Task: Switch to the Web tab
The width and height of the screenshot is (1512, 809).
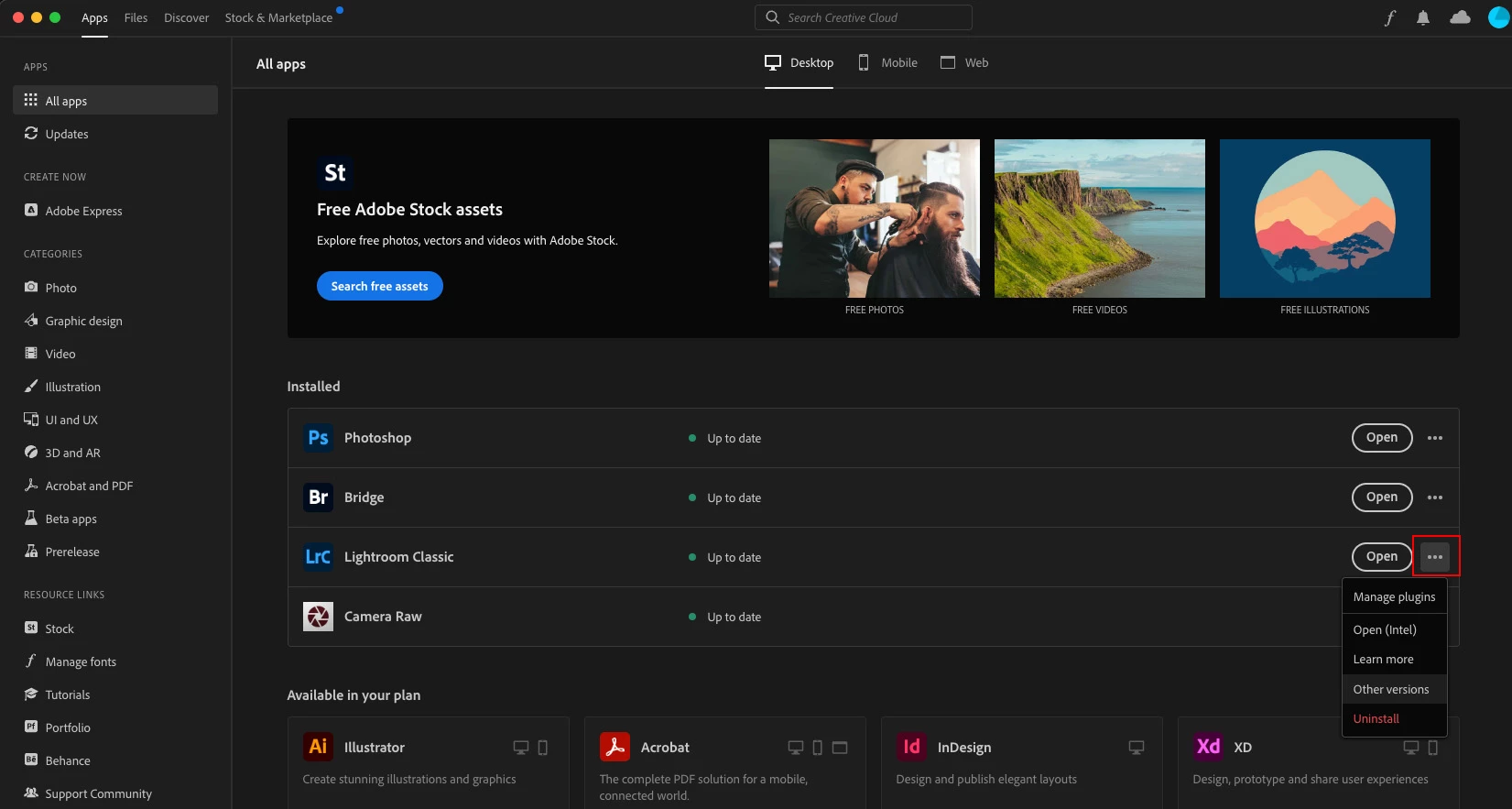Action: pyautogui.click(x=964, y=63)
